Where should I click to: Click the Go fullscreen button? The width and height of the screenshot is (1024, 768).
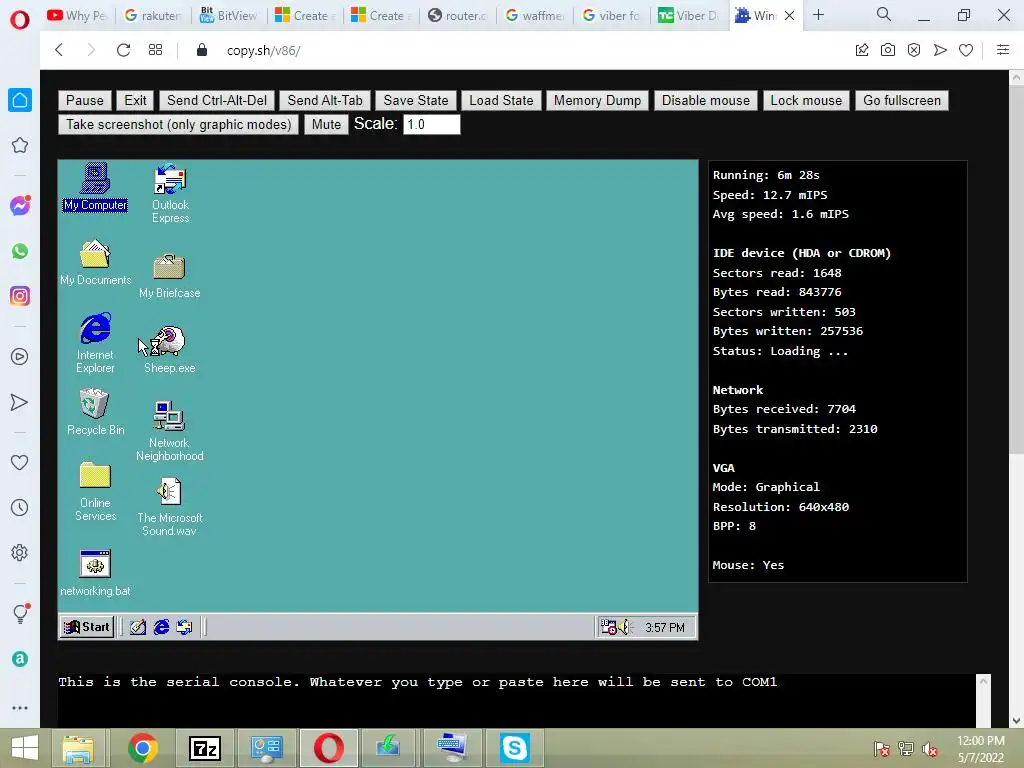click(x=902, y=101)
